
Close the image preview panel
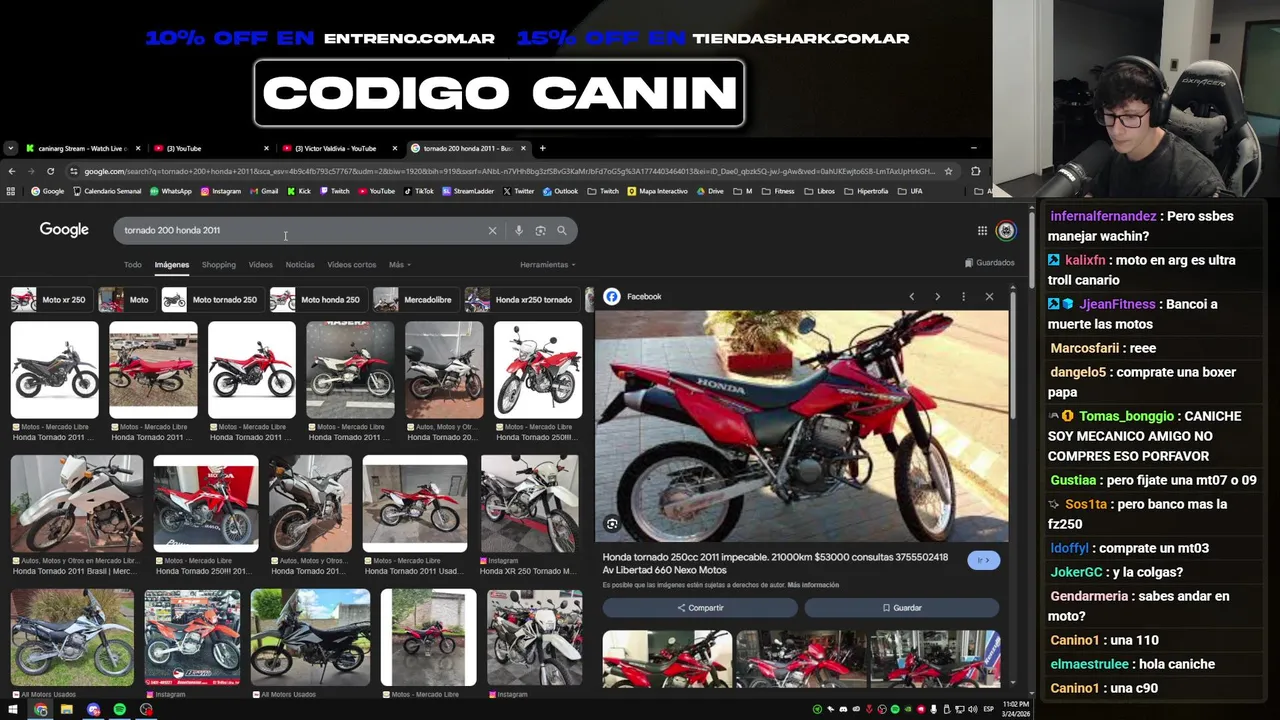[989, 297]
